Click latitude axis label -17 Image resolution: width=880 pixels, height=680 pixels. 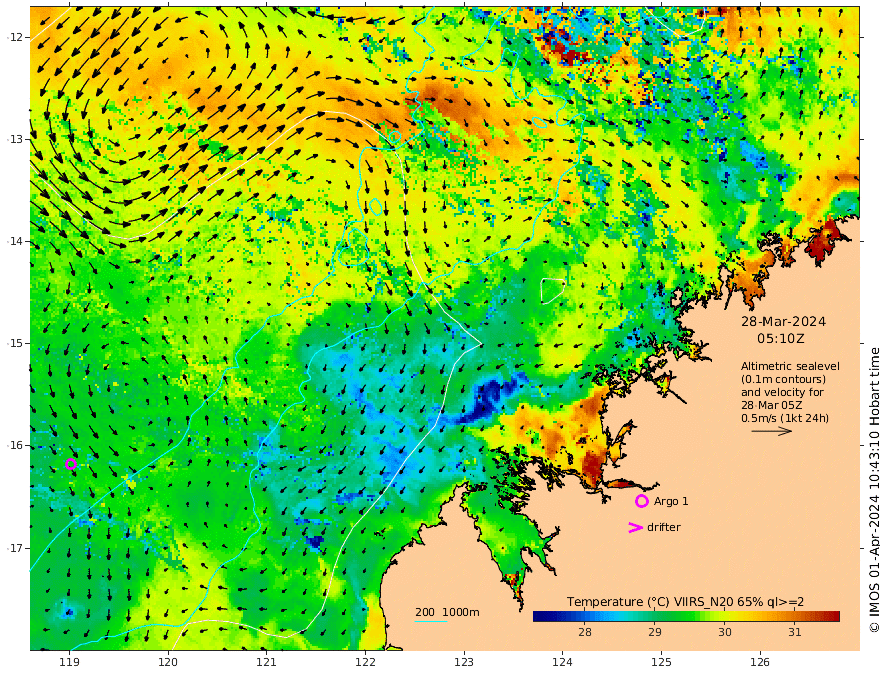point(15,548)
